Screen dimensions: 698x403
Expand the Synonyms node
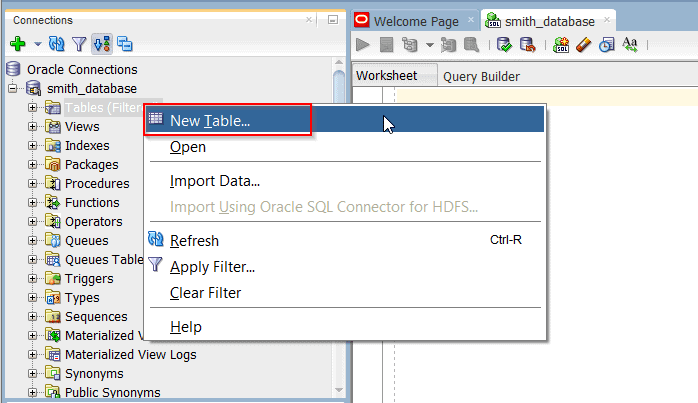click(x=32, y=373)
